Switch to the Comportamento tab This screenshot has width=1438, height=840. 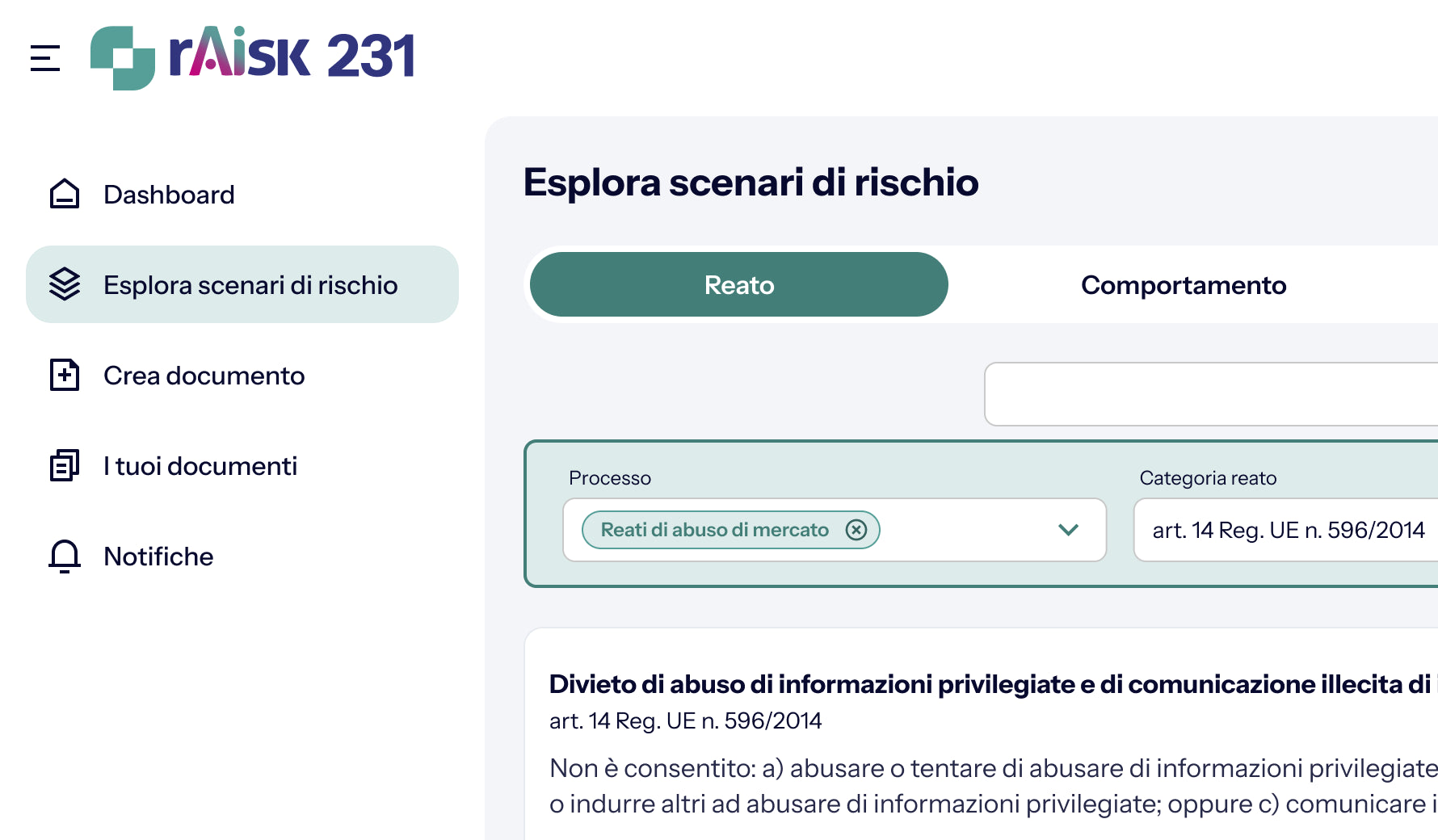click(1184, 284)
